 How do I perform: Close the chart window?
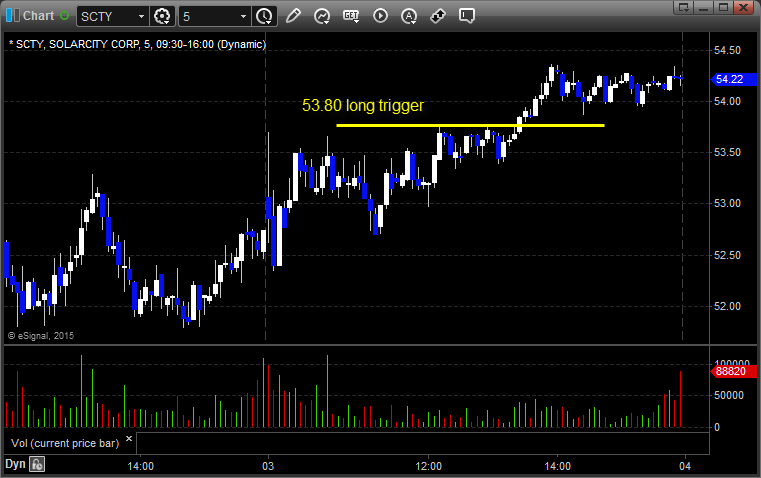click(x=743, y=7)
